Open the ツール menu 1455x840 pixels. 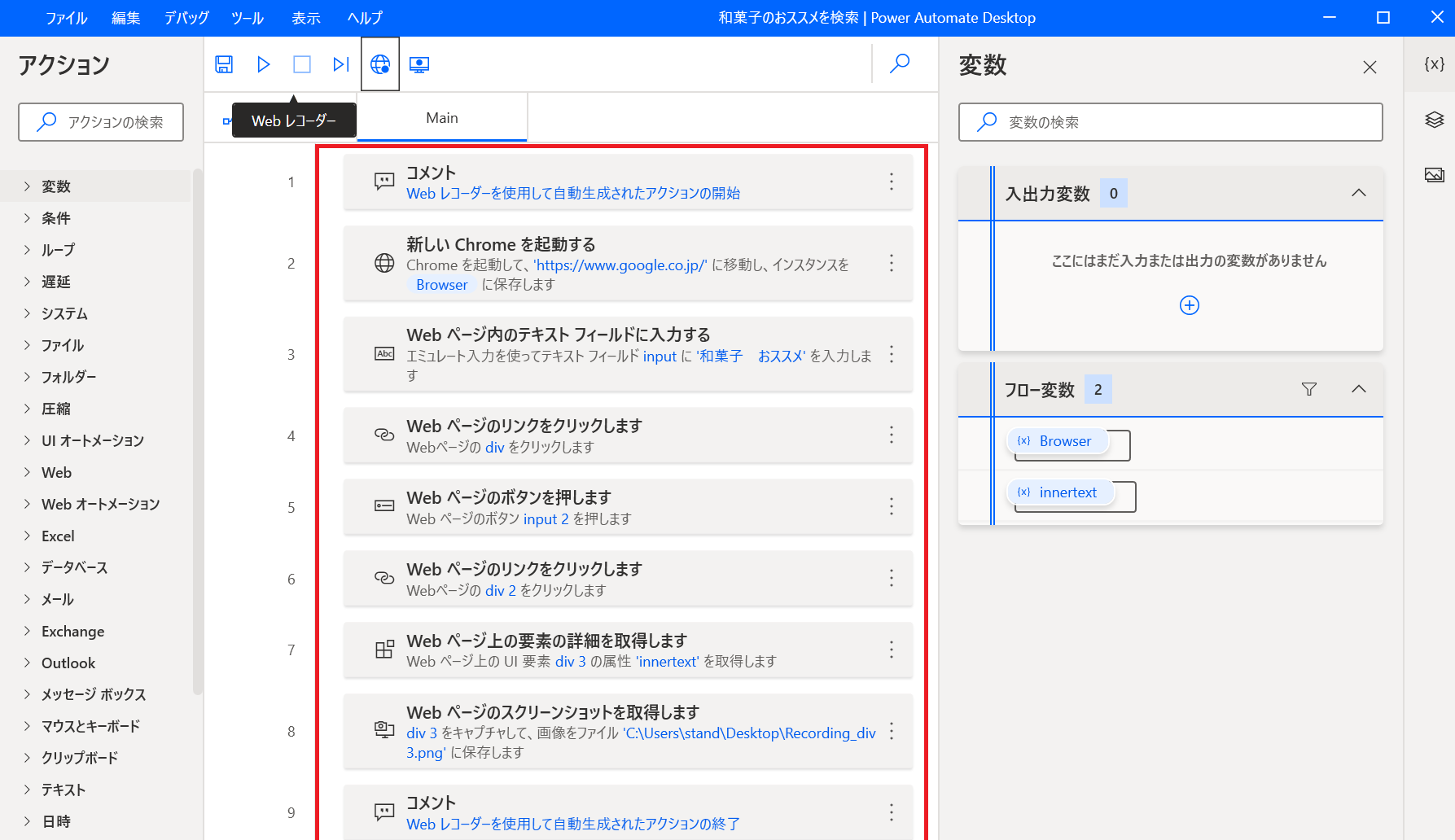[248, 18]
